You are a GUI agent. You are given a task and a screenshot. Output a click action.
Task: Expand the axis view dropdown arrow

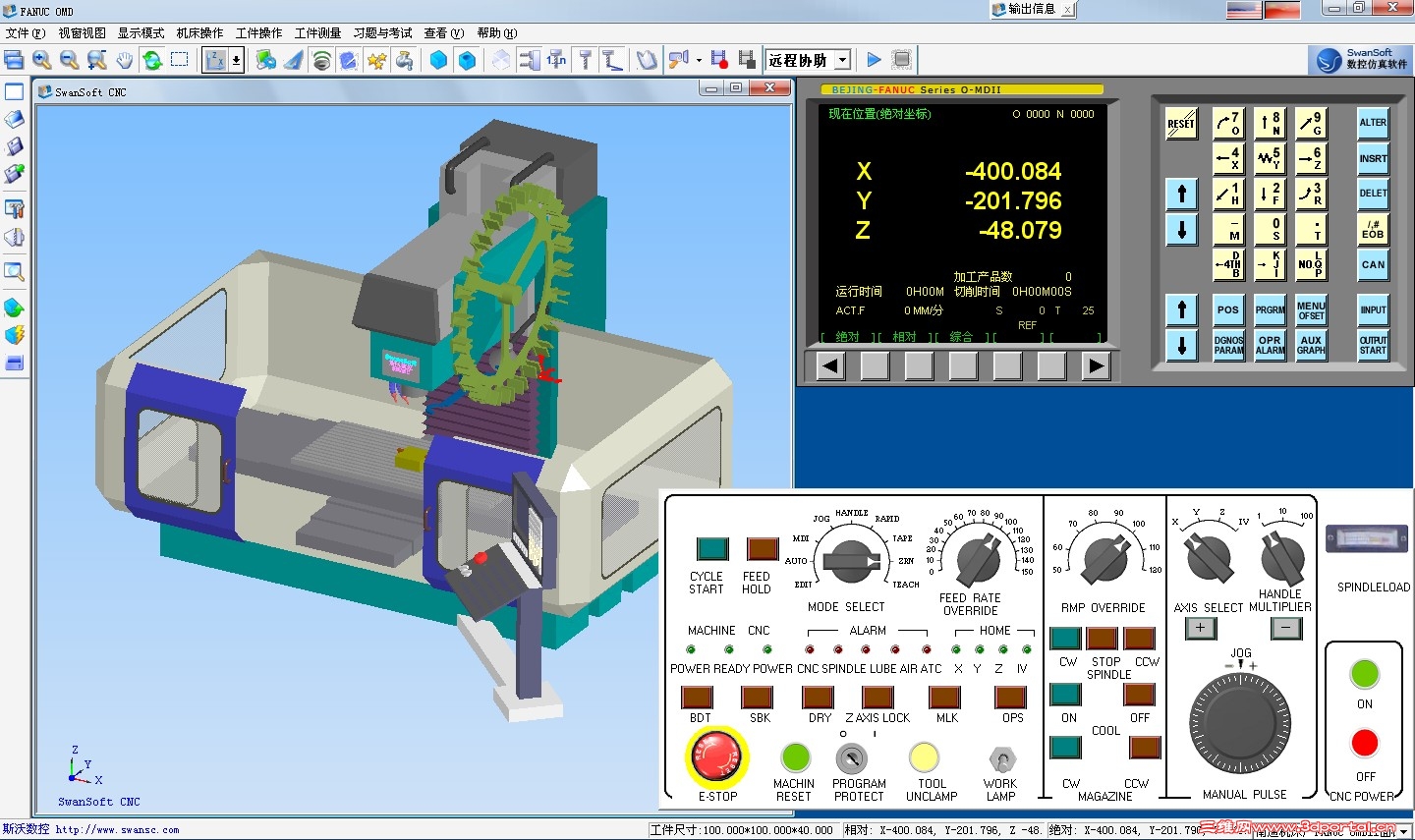point(237,60)
